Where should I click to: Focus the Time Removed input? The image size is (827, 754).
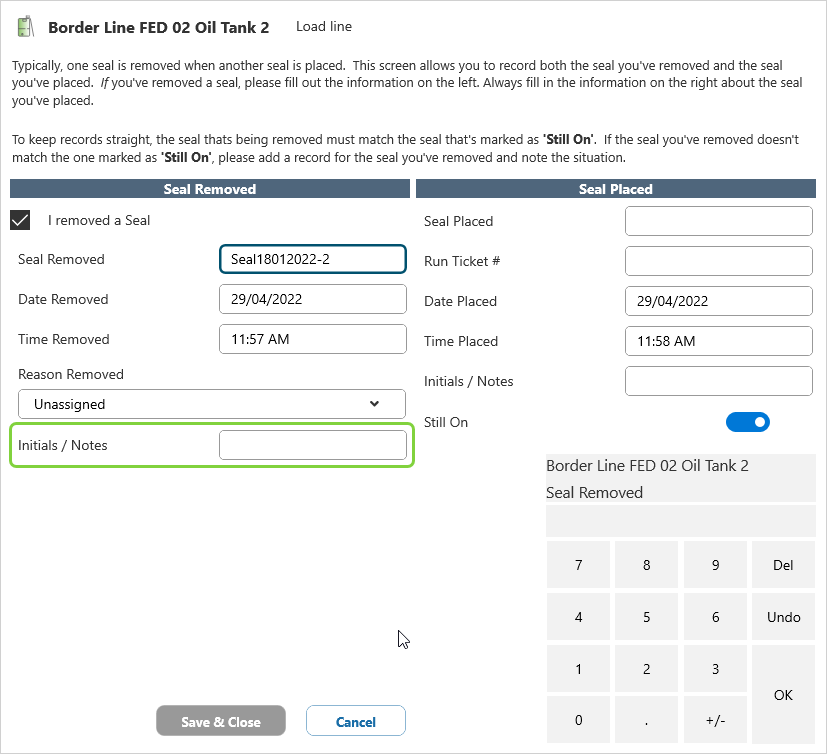(312, 339)
